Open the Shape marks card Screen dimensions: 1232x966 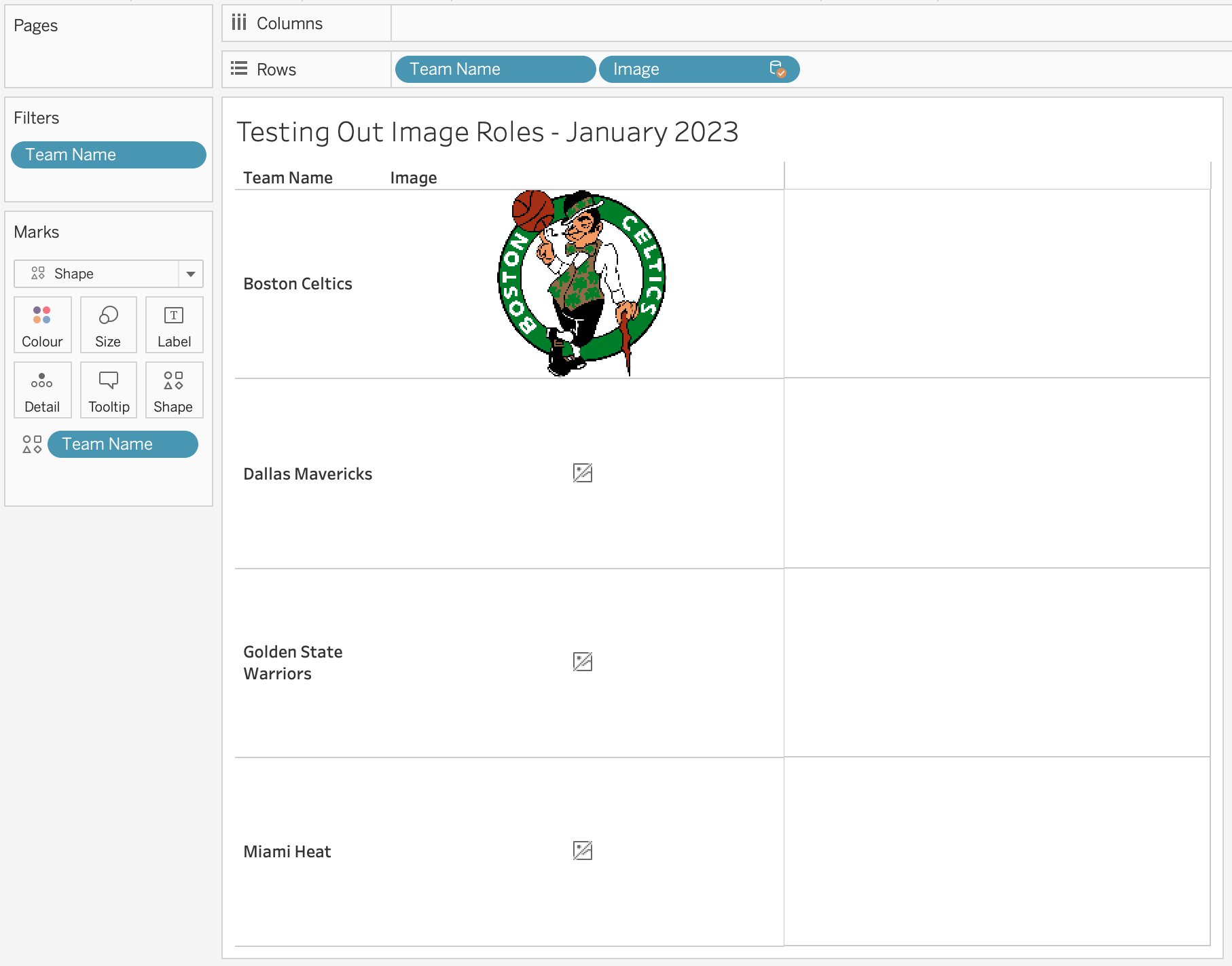[x=173, y=390]
